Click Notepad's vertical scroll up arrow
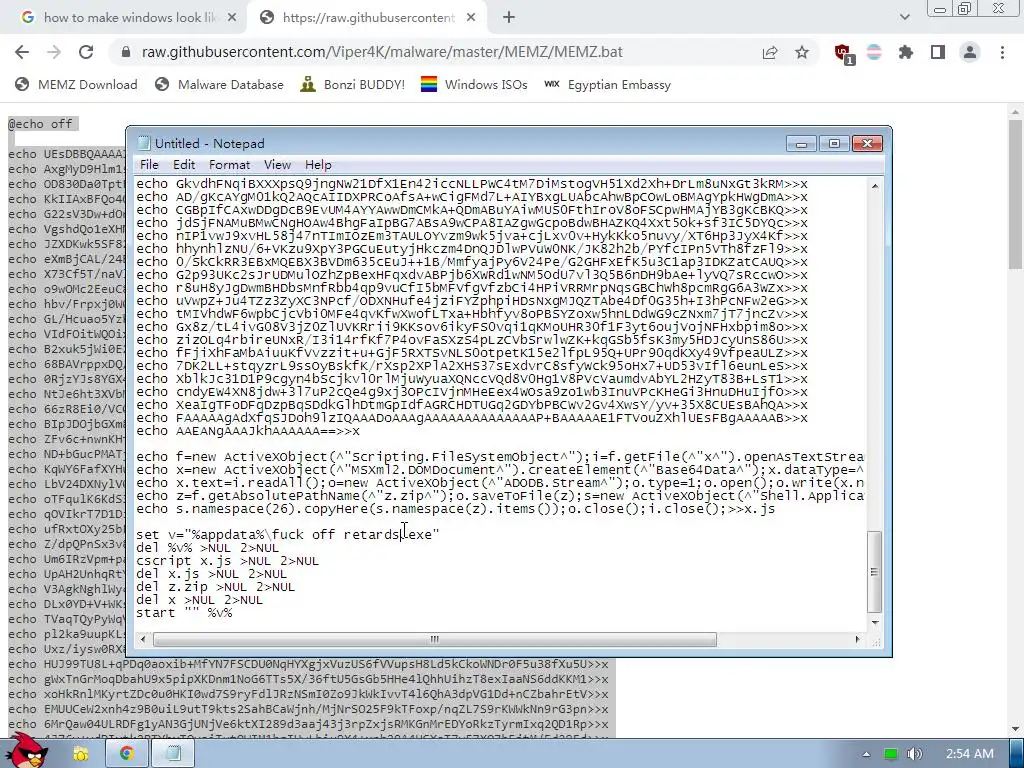The width and height of the screenshot is (1024, 768). pos(875,185)
